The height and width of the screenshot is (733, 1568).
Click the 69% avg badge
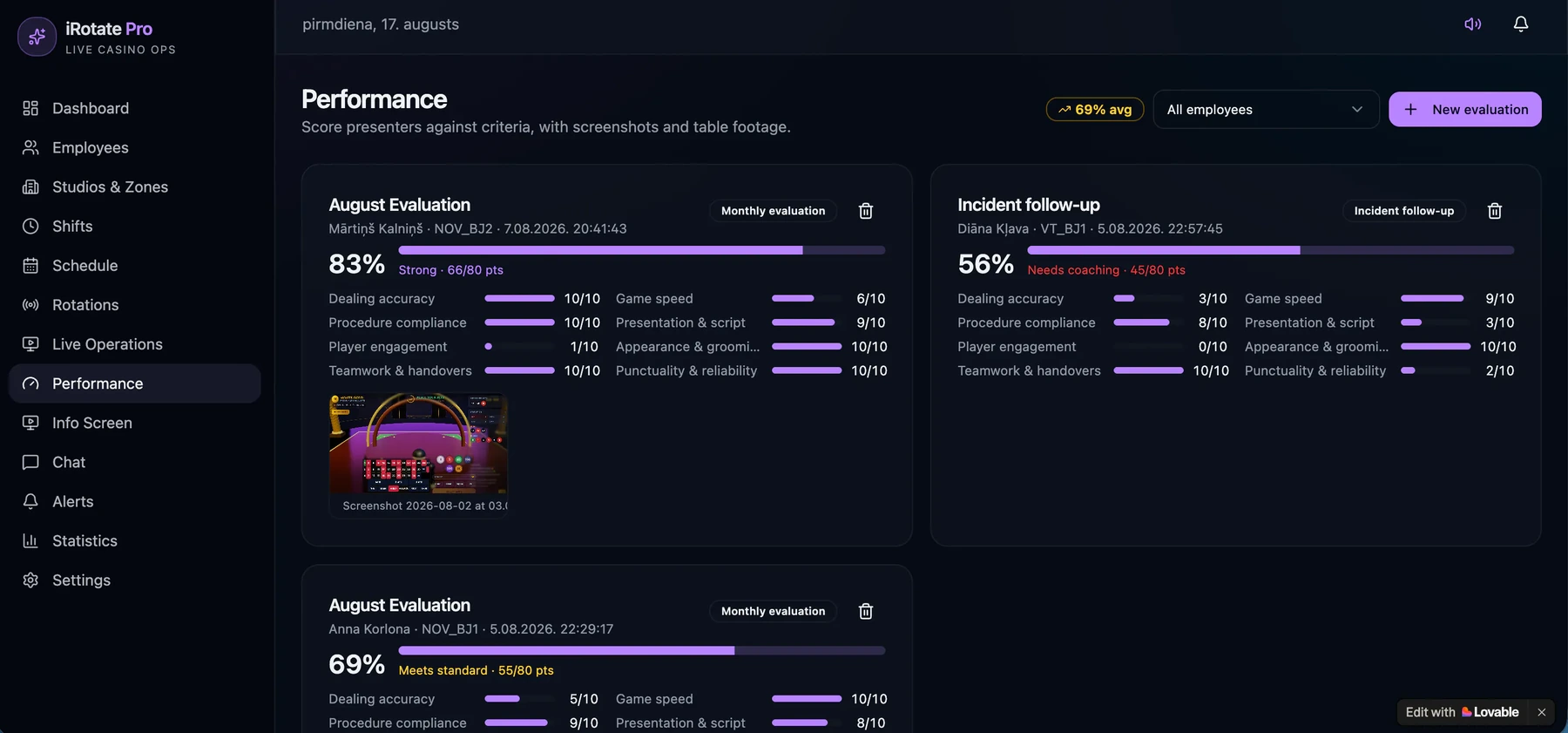(x=1095, y=109)
